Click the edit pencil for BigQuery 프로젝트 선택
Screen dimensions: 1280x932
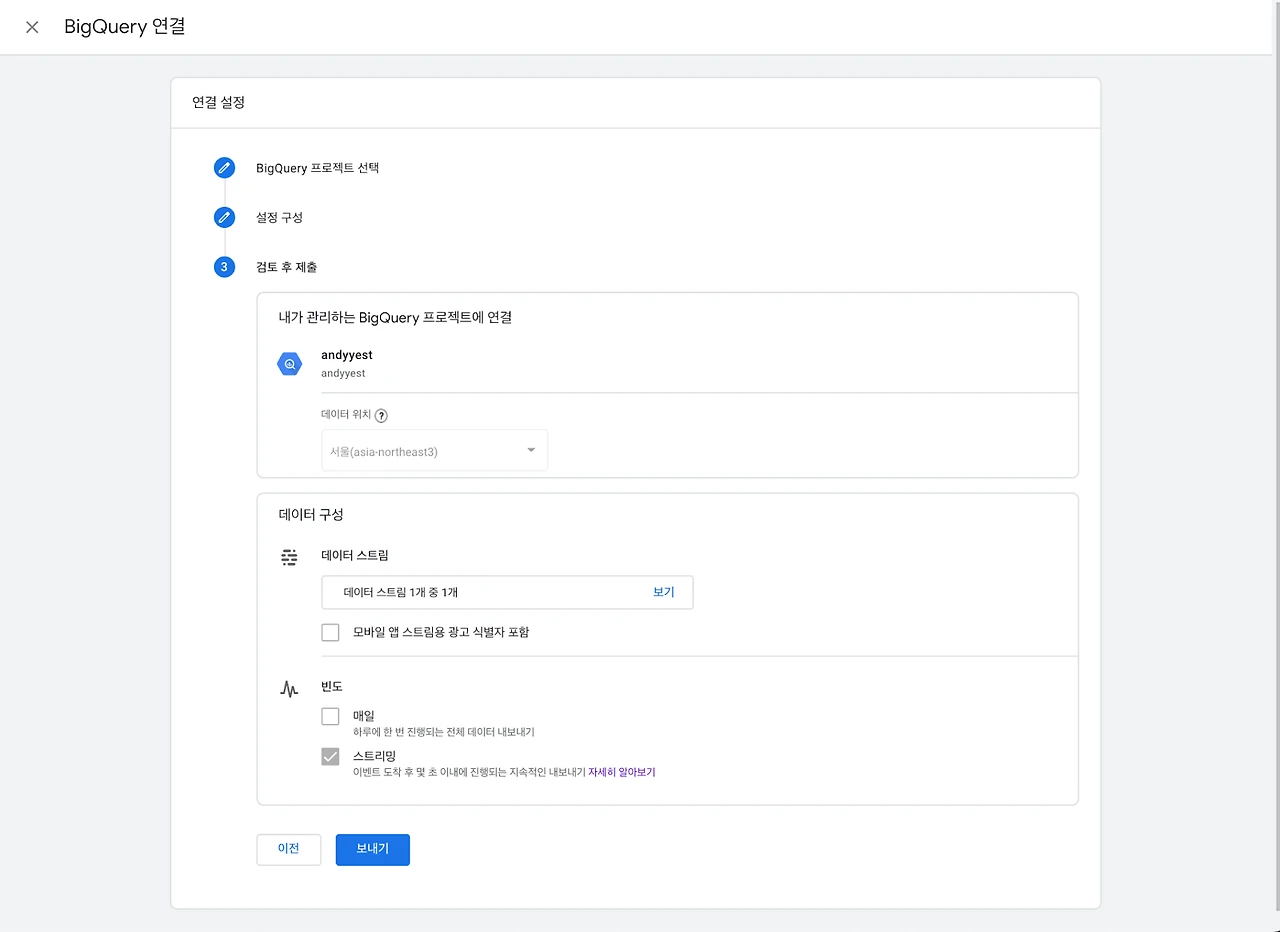point(225,168)
